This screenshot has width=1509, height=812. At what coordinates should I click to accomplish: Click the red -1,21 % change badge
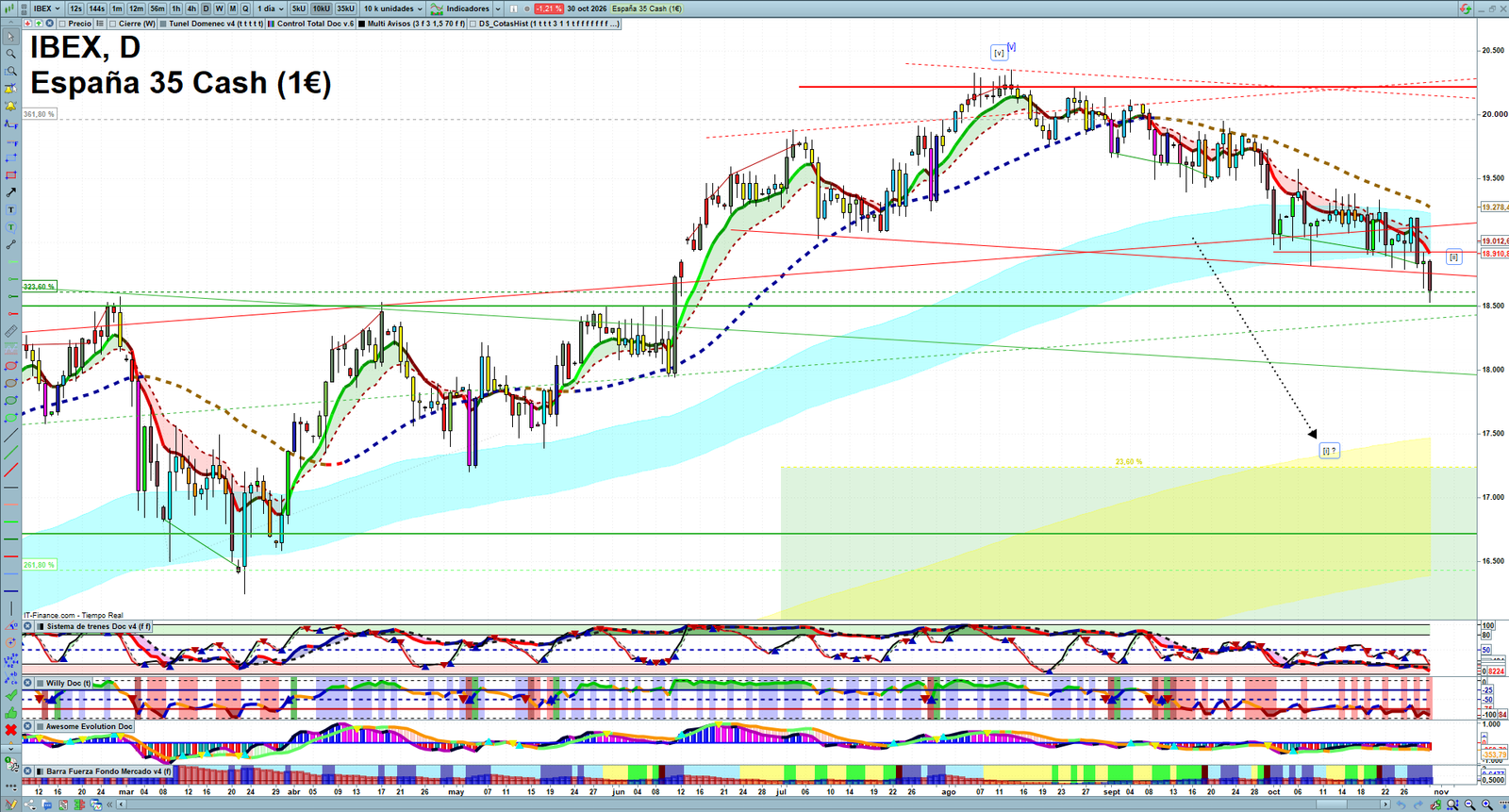tap(549, 8)
